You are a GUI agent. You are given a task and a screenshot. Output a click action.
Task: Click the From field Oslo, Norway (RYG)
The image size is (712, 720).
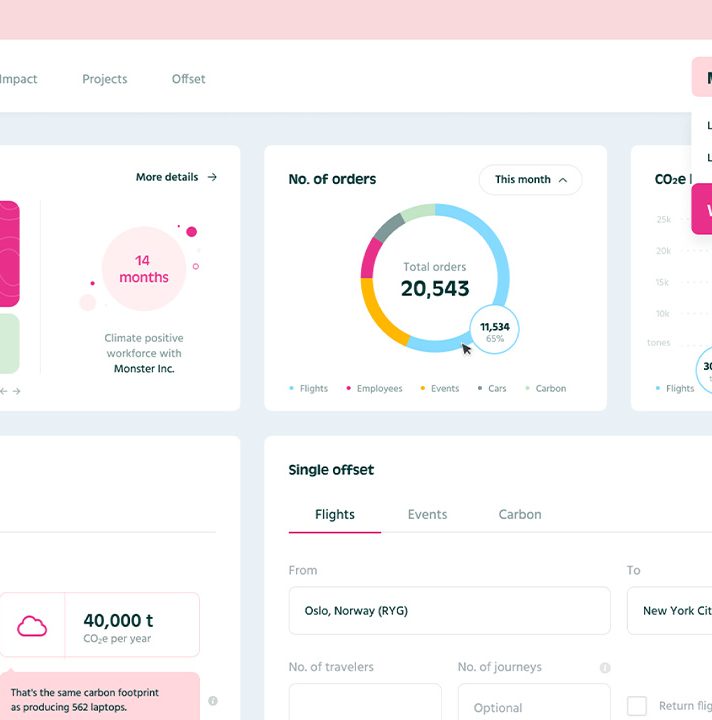click(x=449, y=611)
